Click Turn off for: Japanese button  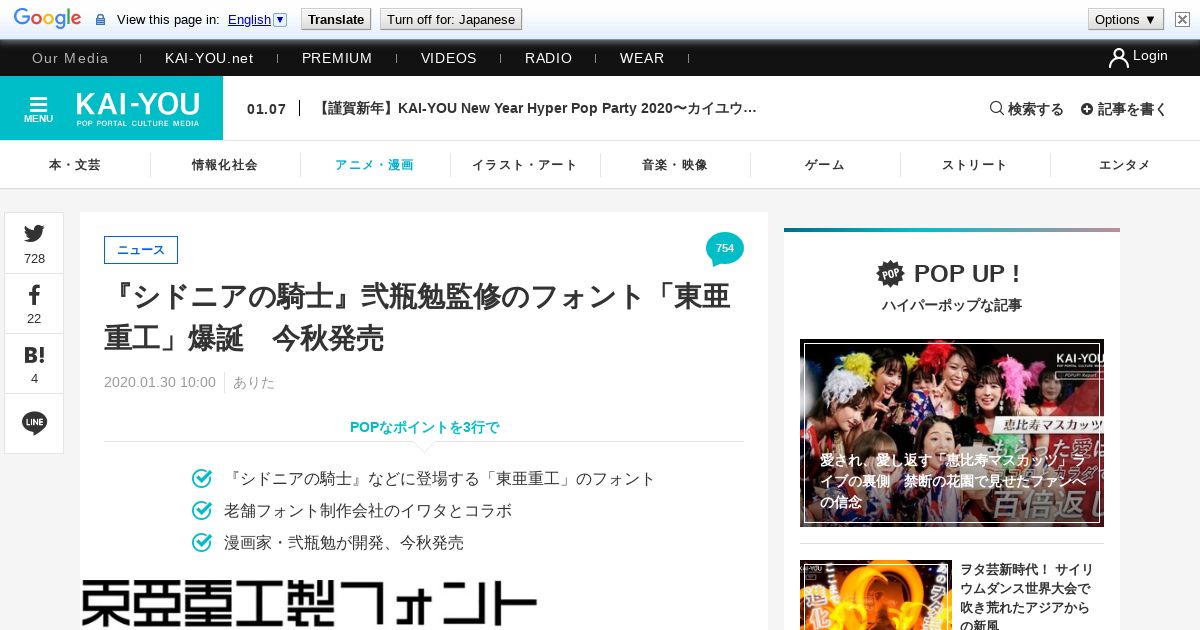pos(451,19)
